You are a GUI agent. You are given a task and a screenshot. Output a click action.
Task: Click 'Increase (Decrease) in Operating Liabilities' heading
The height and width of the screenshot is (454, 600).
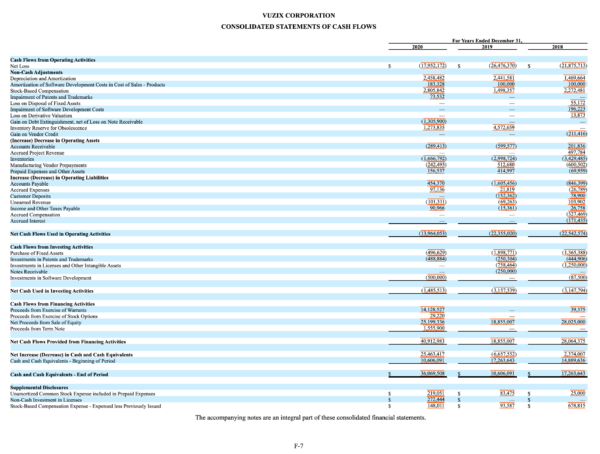point(59,177)
